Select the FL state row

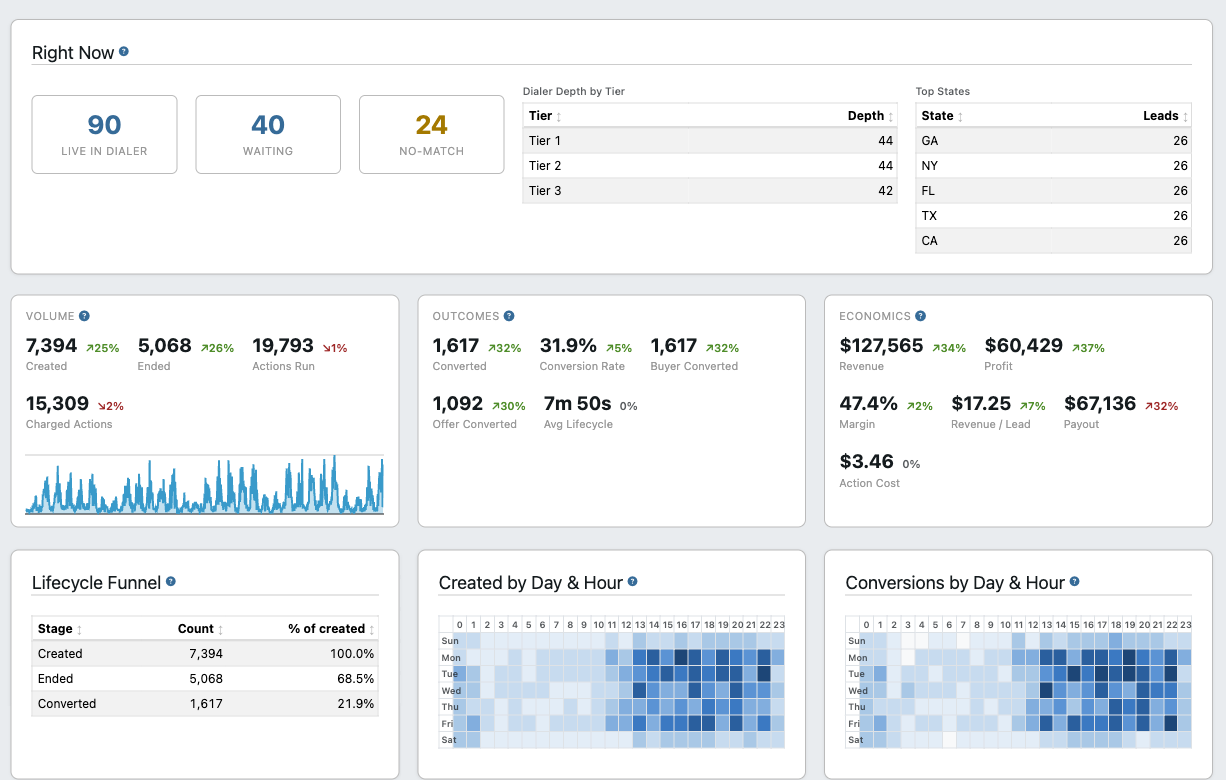[x=1054, y=191]
